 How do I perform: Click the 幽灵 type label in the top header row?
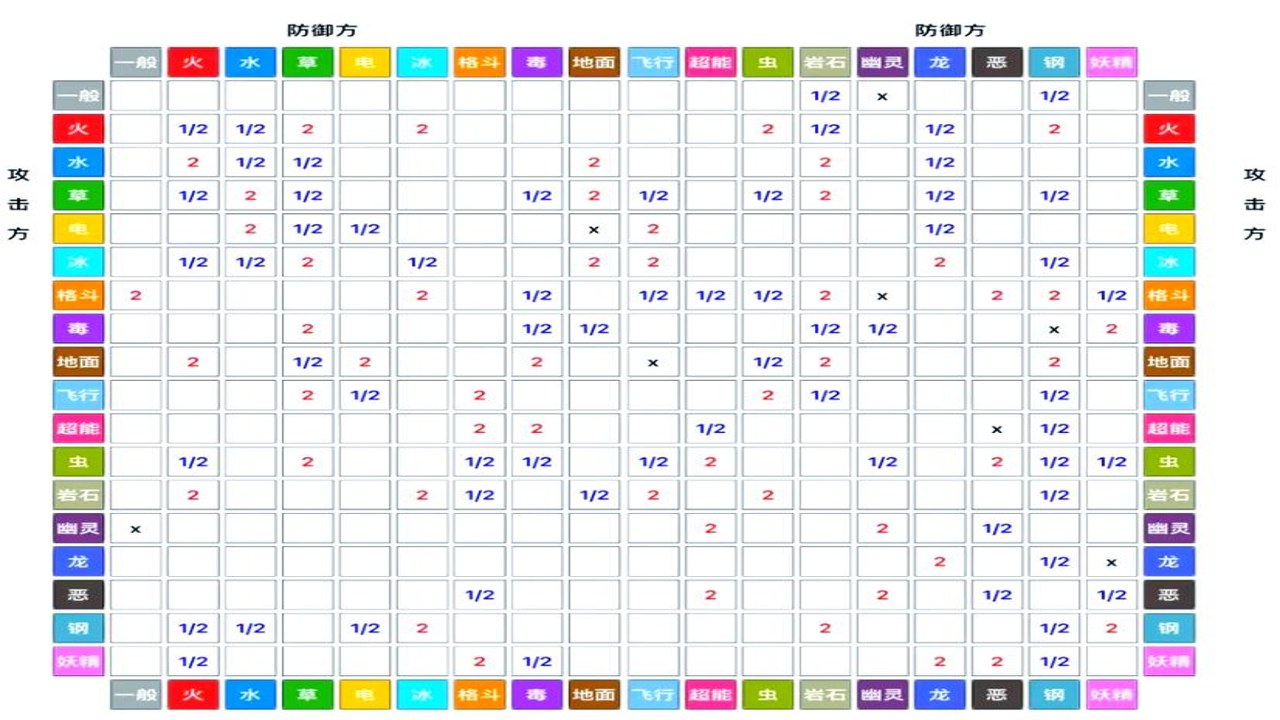point(883,62)
